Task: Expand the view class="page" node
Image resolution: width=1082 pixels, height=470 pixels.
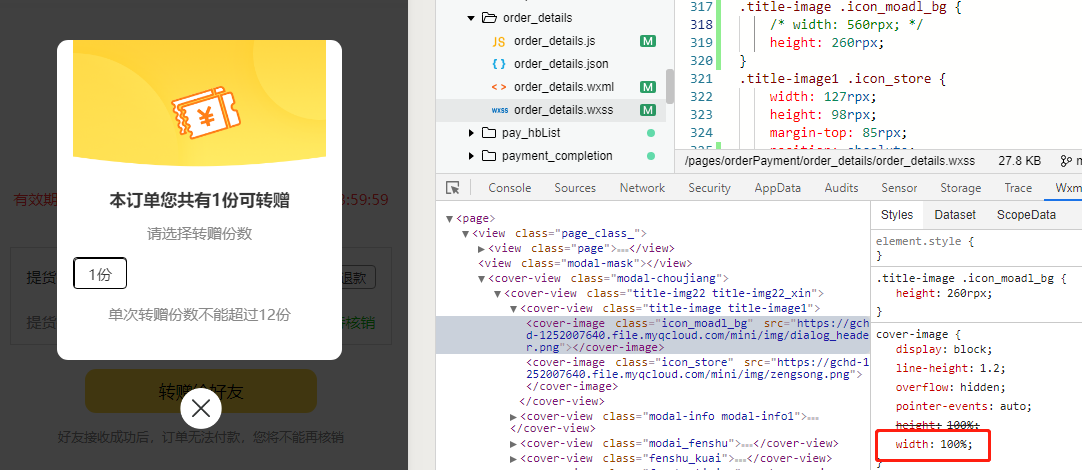Action: pyautogui.click(x=482, y=248)
